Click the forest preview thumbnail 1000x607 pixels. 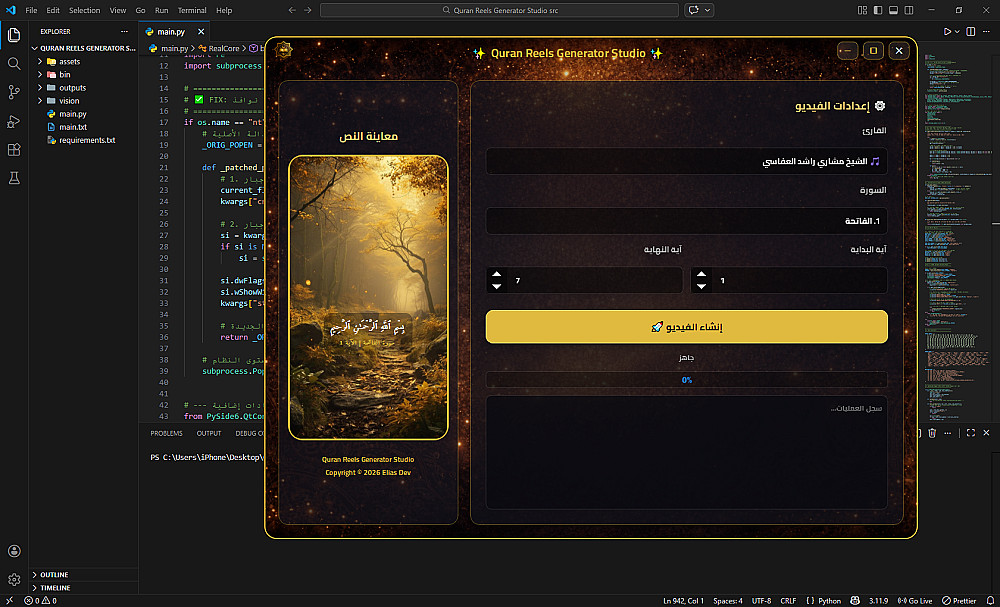point(368,298)
